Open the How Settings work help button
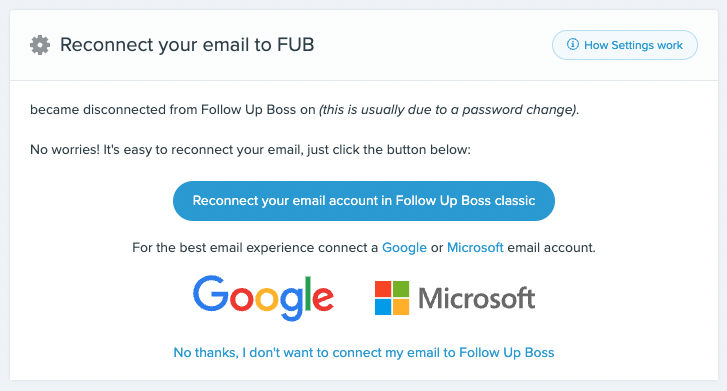727x391 pixels. click(625, 45)
